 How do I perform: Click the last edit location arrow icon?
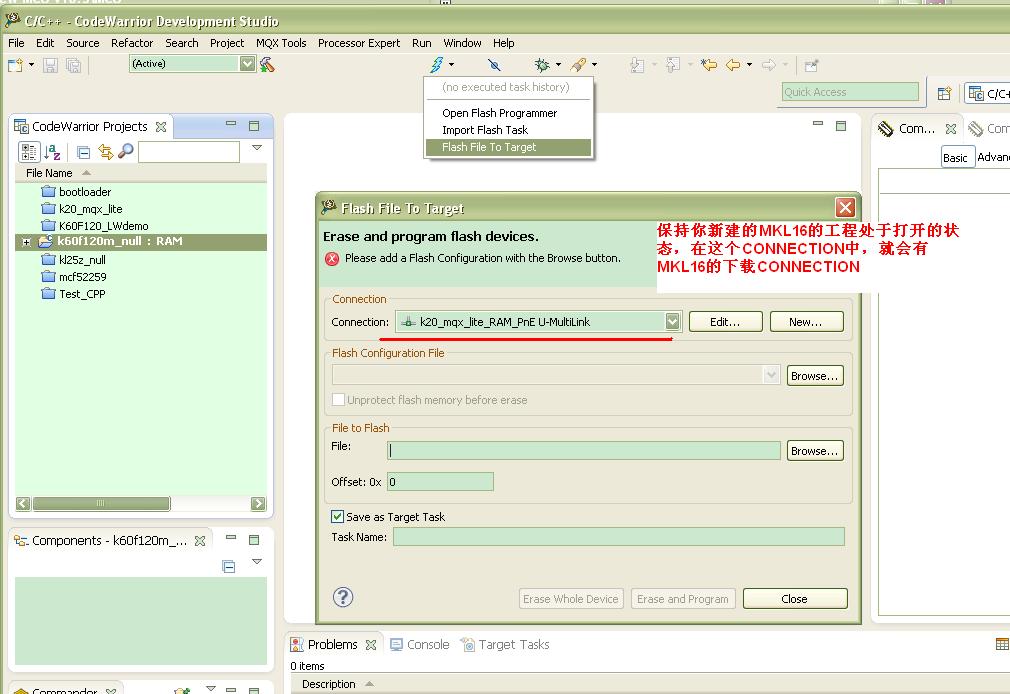(x=709, y=64)
